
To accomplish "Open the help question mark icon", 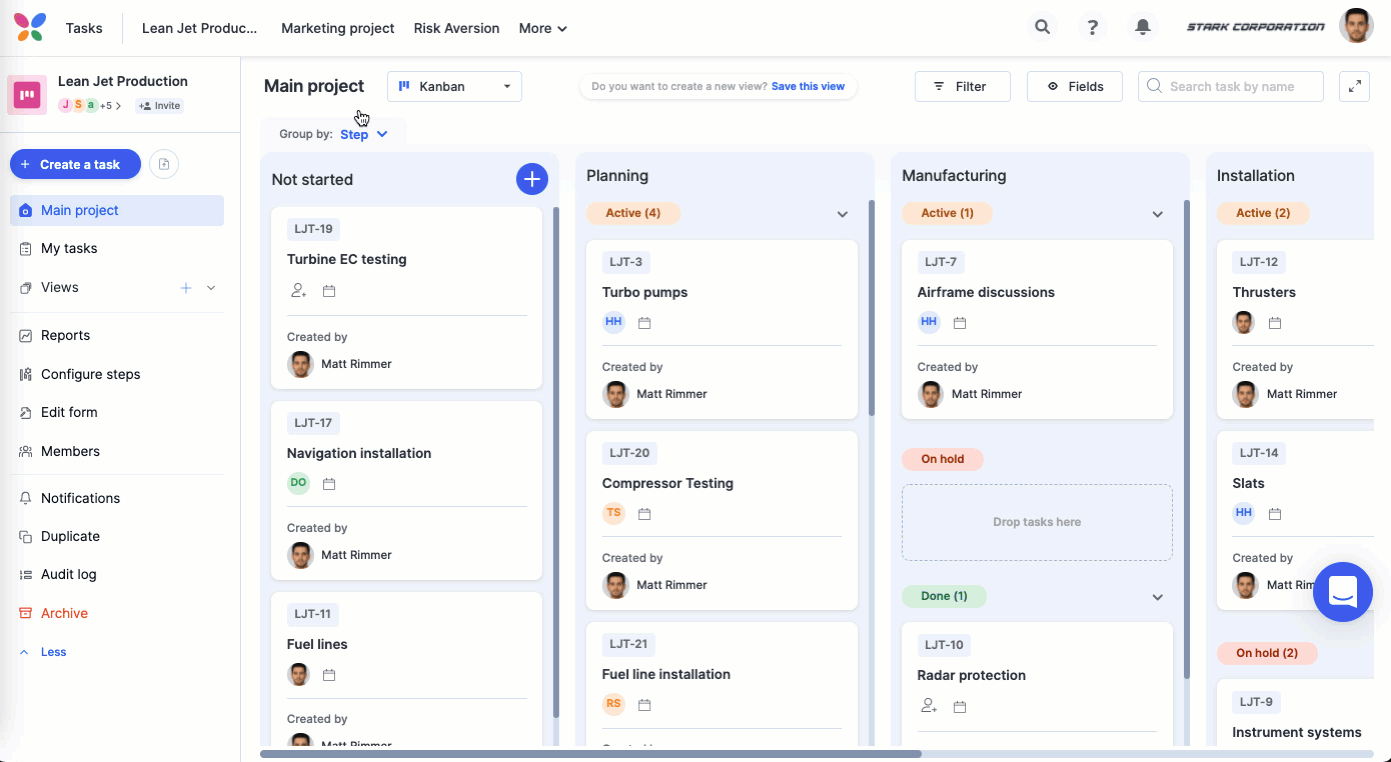I will [x=1093, y=27].
